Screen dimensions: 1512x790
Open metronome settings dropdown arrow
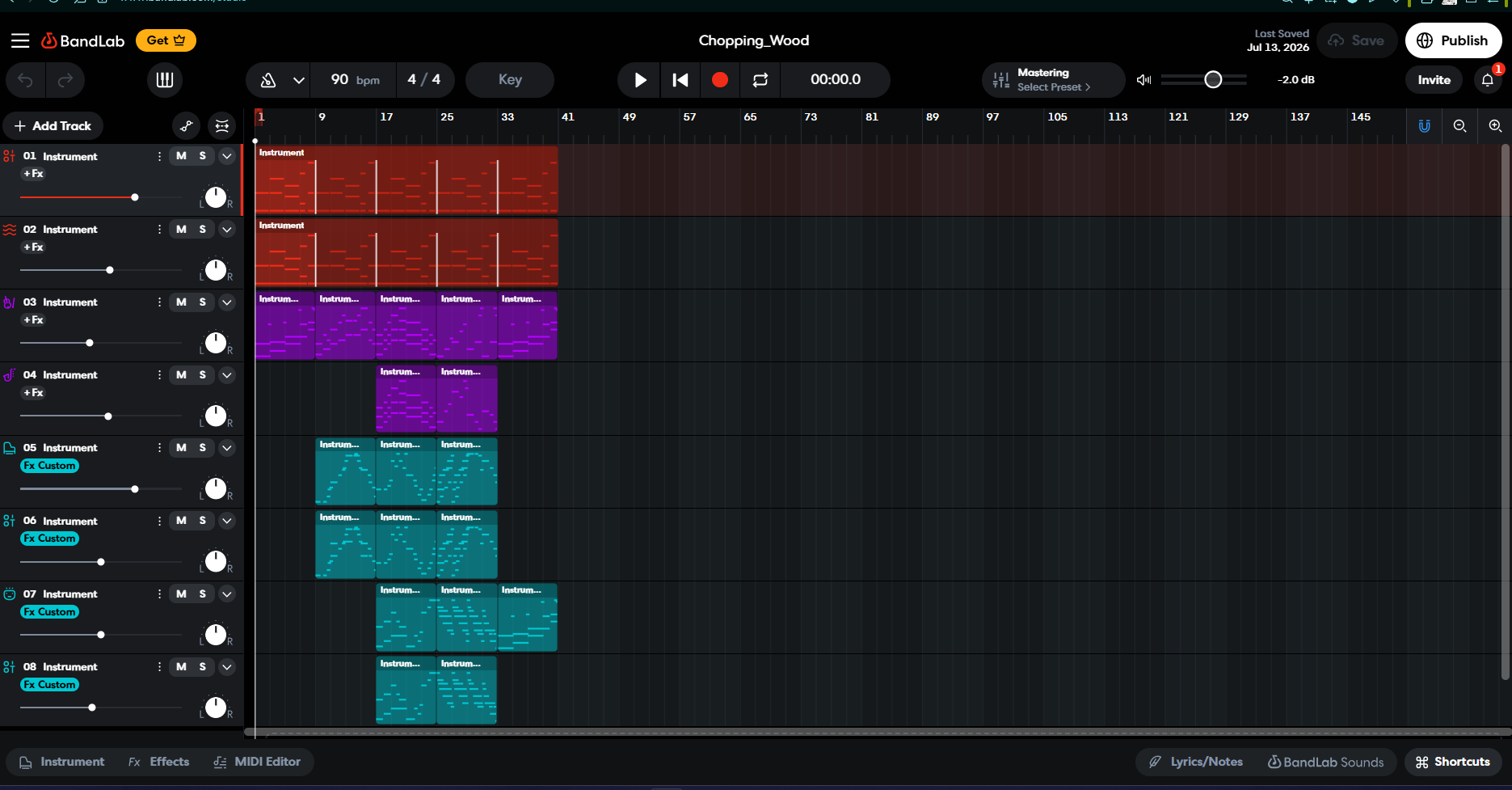point(299,80)
